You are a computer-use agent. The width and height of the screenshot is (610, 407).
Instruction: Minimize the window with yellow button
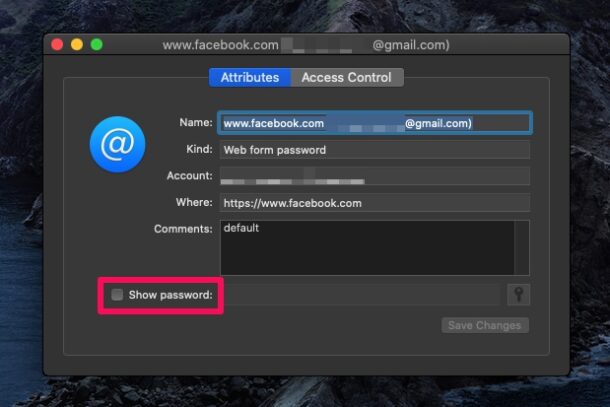pos(77,44)
